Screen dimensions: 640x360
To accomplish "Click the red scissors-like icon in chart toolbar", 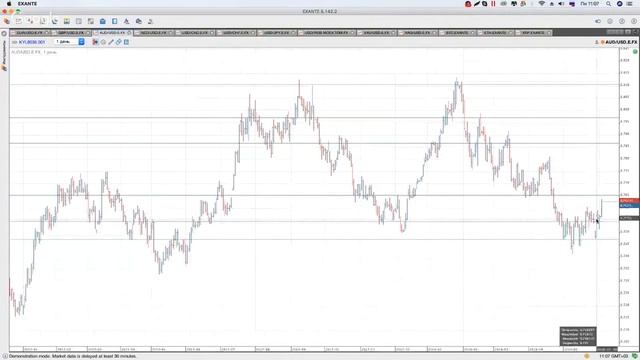I will click(95, 42).
